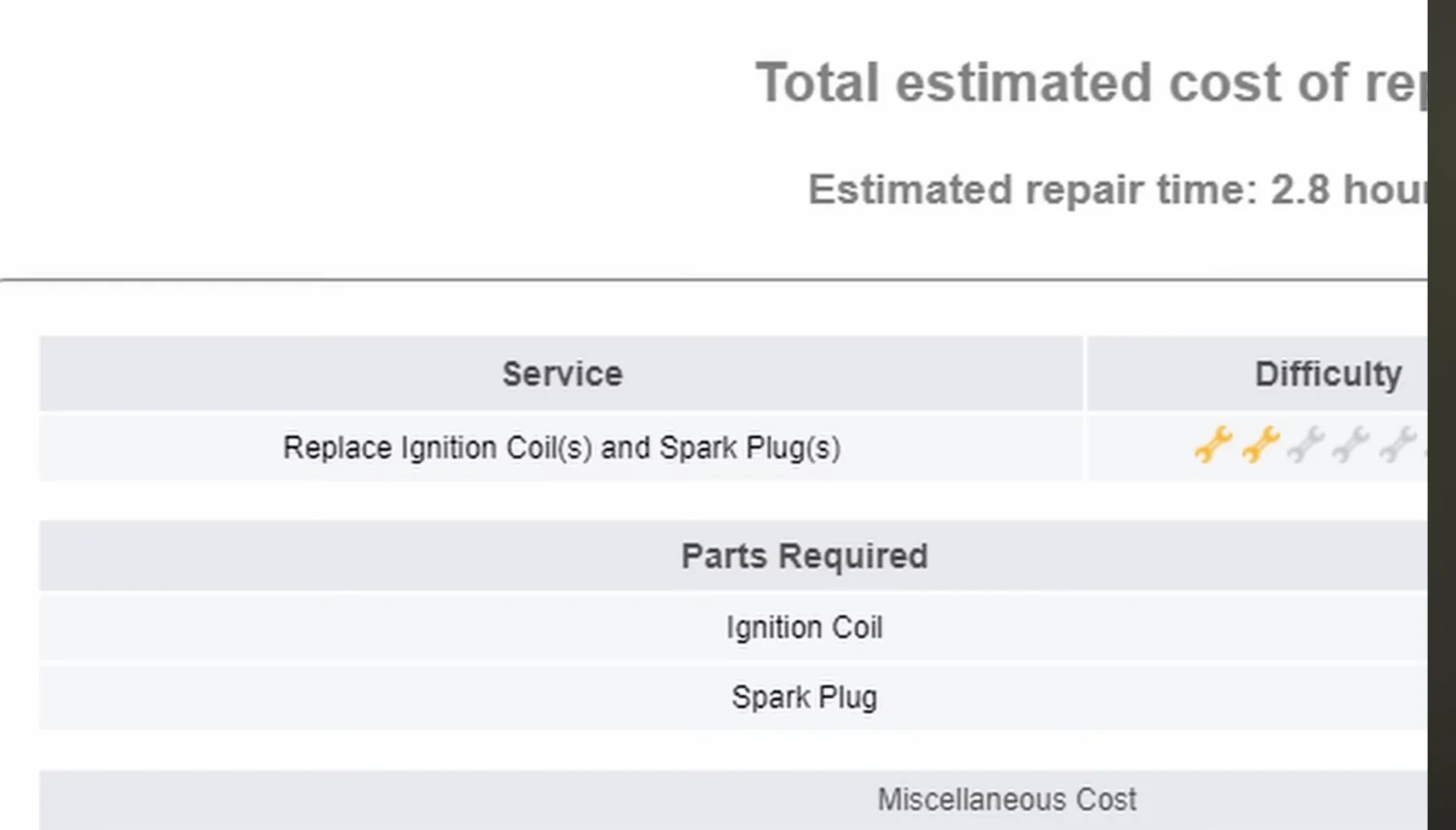1456x830 pixels.
Task: Click the Service column header
Action: coord(561,374)
